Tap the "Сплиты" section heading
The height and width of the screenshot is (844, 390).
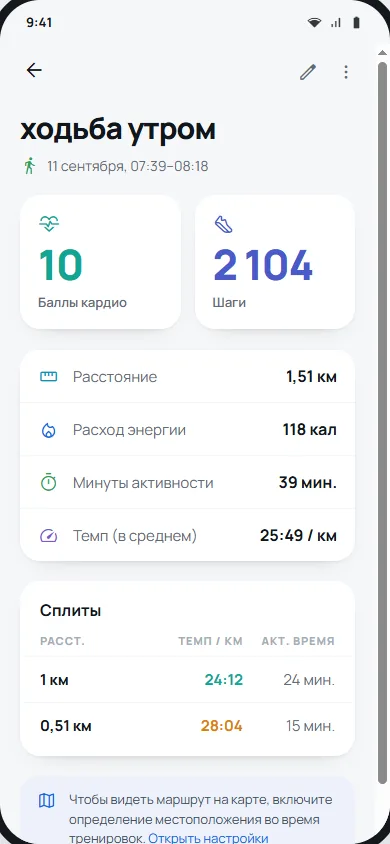click(x=70, y=611)
